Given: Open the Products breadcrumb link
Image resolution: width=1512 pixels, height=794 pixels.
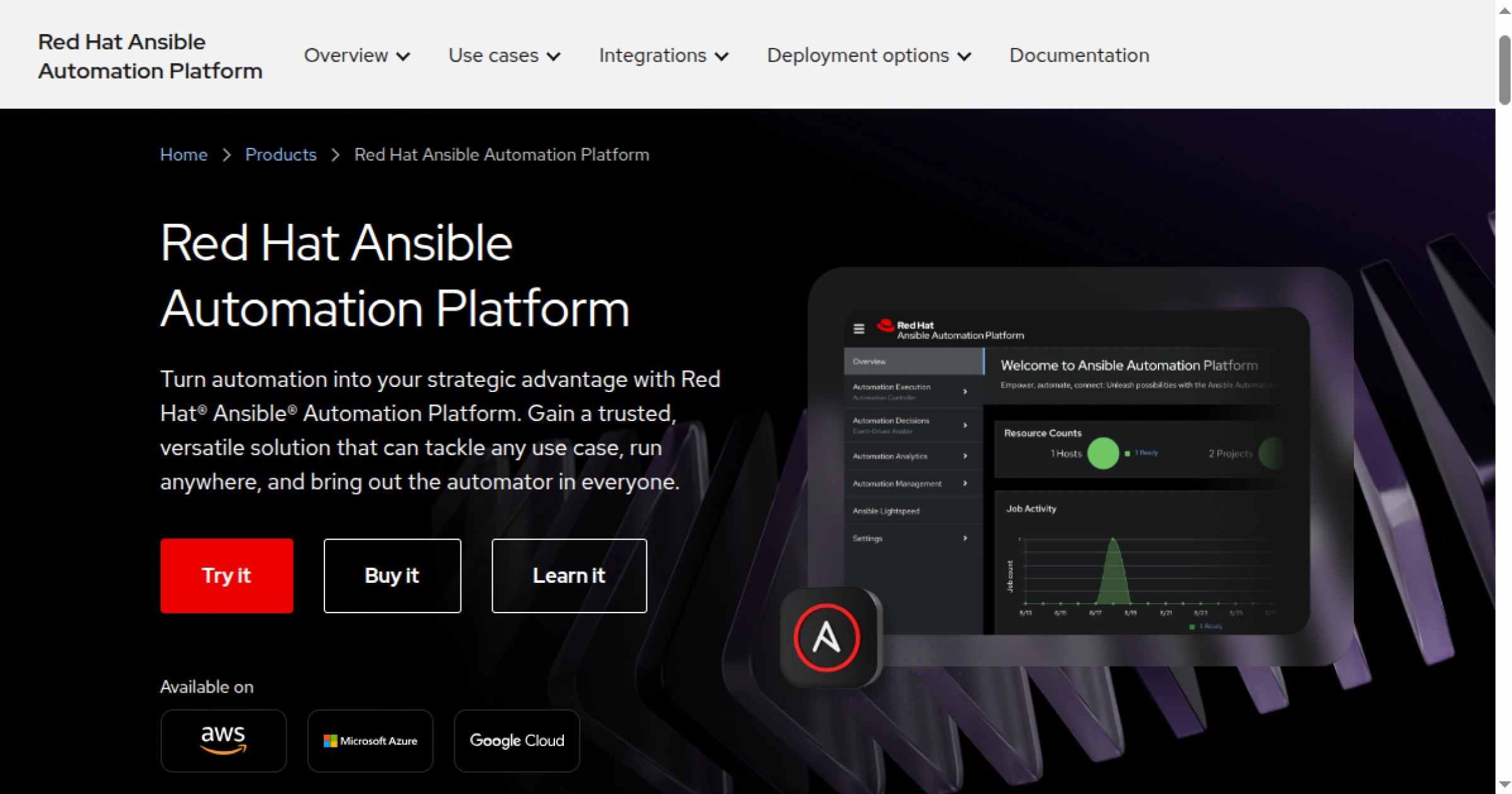Looking at the screenshot, I should coord(280,154).
